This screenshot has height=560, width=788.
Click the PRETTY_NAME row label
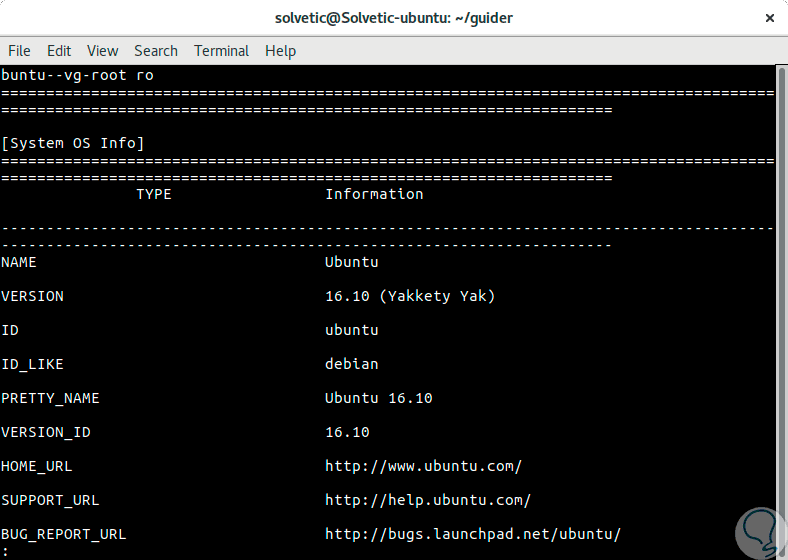pos(50,399)
